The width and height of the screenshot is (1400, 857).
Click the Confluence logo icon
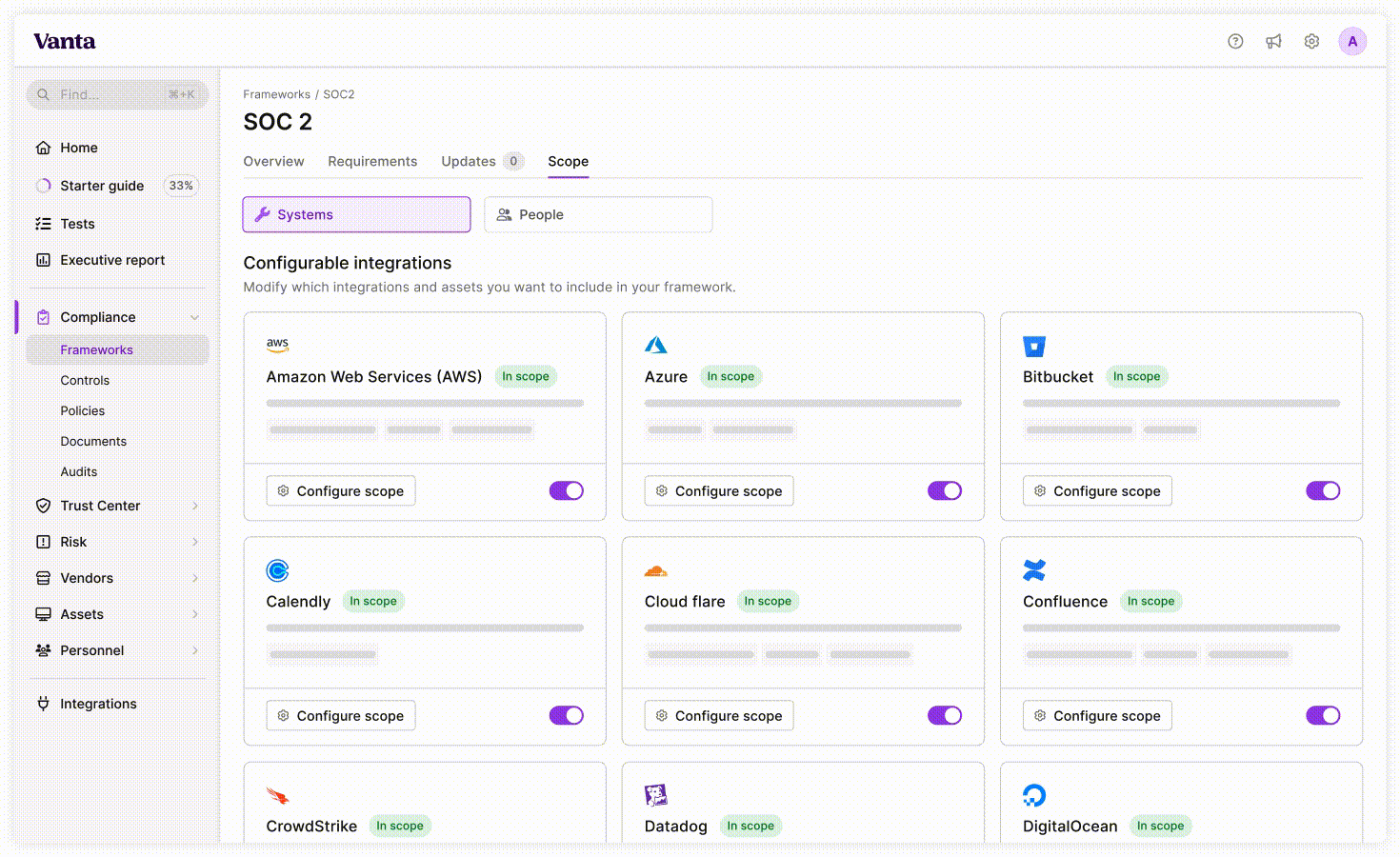click(1033, 570)
